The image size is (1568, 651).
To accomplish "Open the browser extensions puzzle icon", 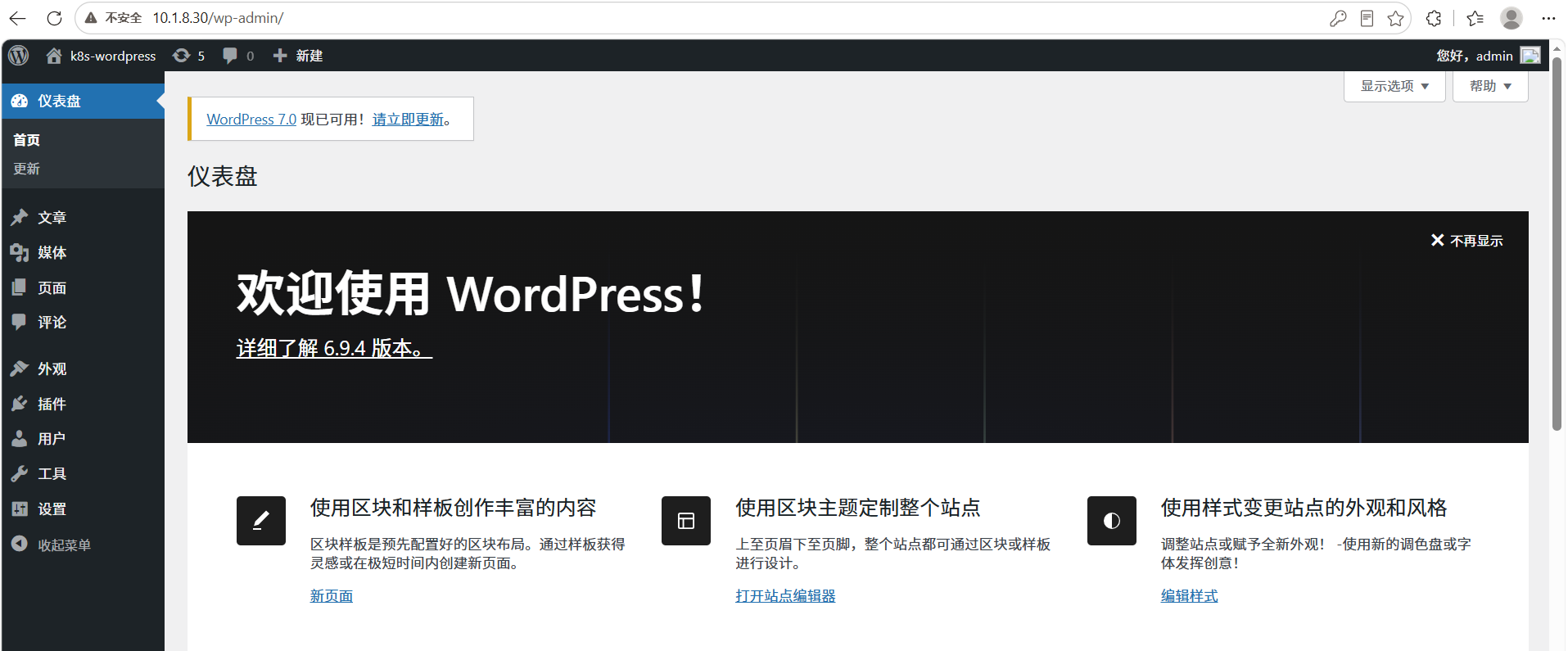I will [1434, 18].
